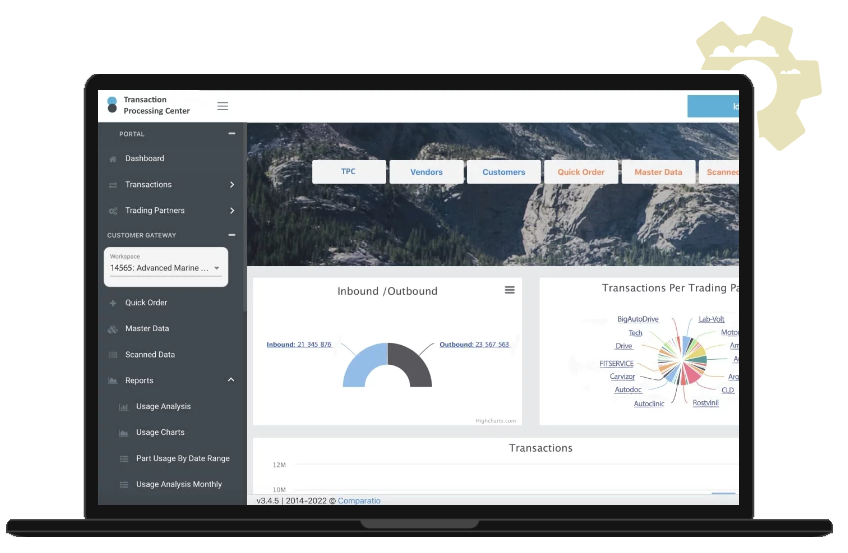Collapse the PORTAL section
The height and width of the screenshot is (553, 848).
pyautogui.click(x=232, y=133)
